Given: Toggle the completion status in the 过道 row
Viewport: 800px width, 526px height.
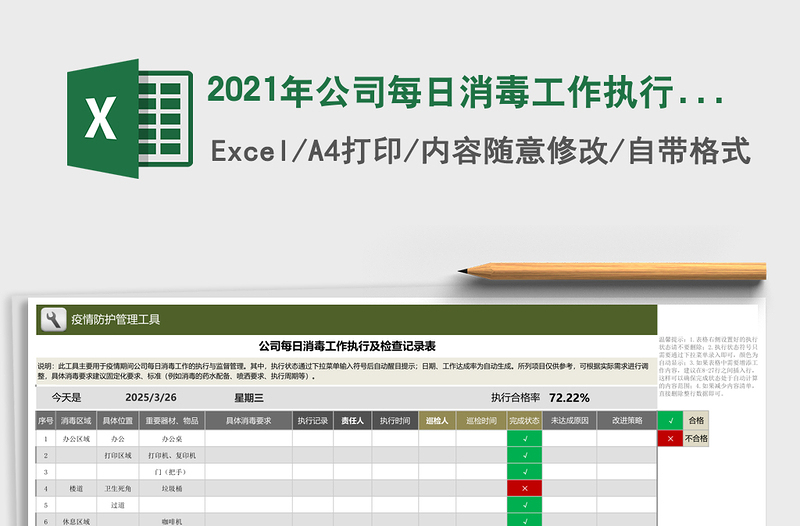Looking at the screenshot, I should coord(524,504).
